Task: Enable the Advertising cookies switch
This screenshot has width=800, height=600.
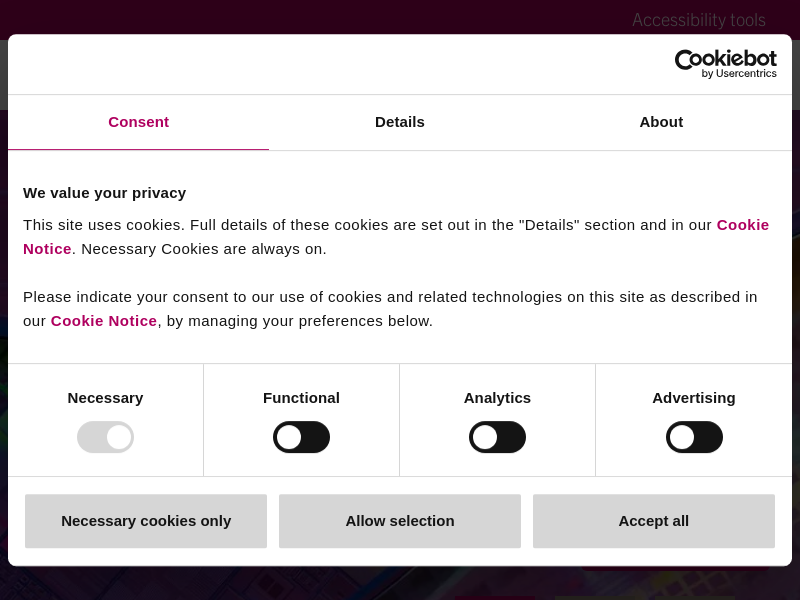Action: tap(694, 437)
